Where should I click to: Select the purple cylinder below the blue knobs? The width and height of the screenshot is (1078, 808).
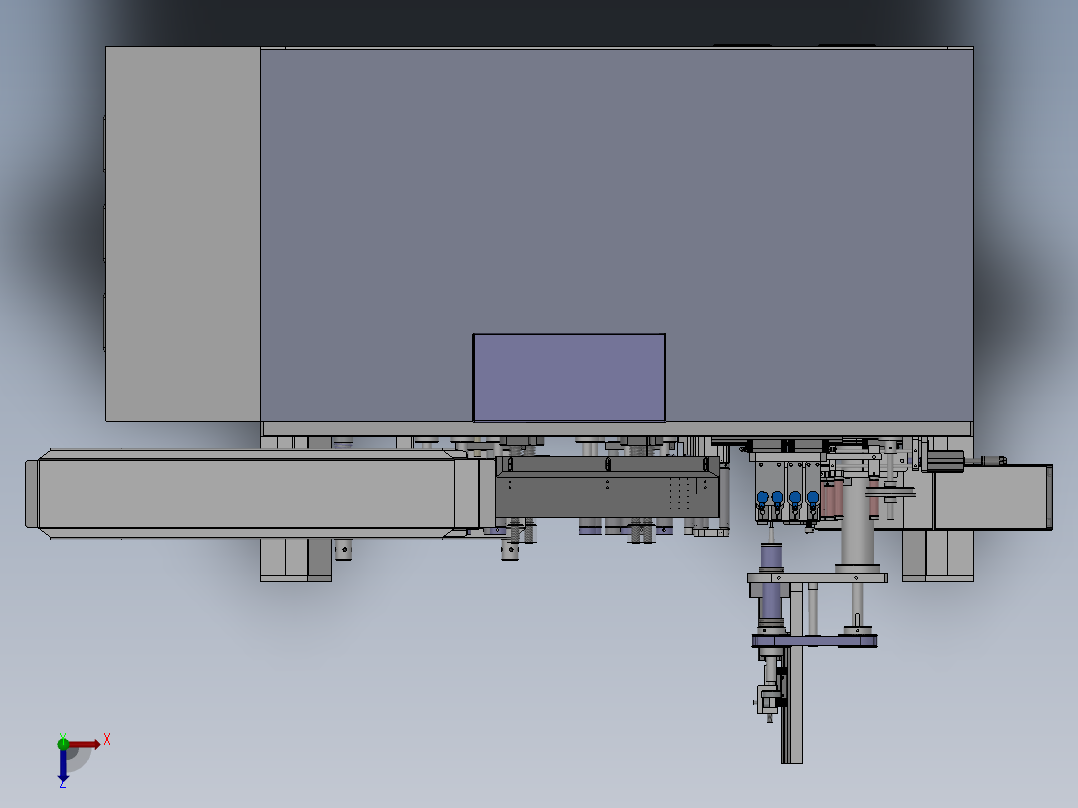click(771, 556)
